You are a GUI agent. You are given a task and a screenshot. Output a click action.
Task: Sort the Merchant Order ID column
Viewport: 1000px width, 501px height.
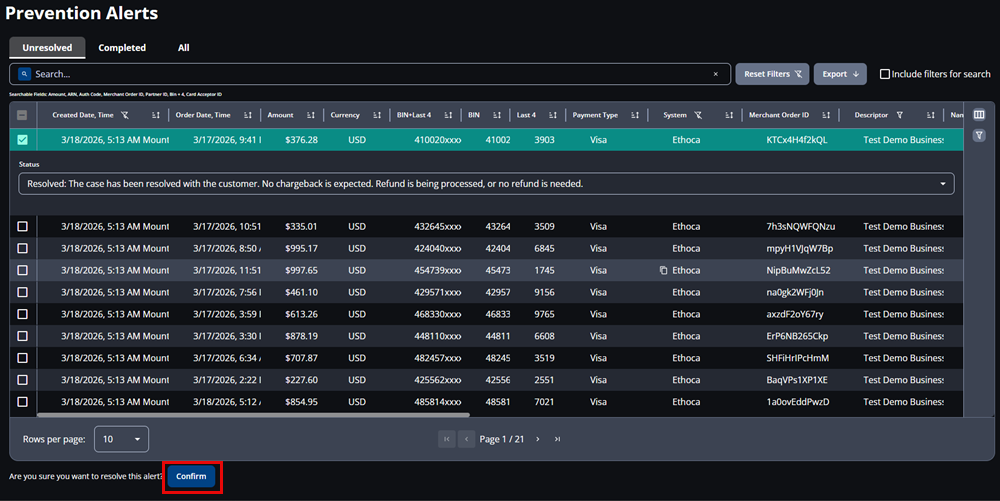pos(826,115)
